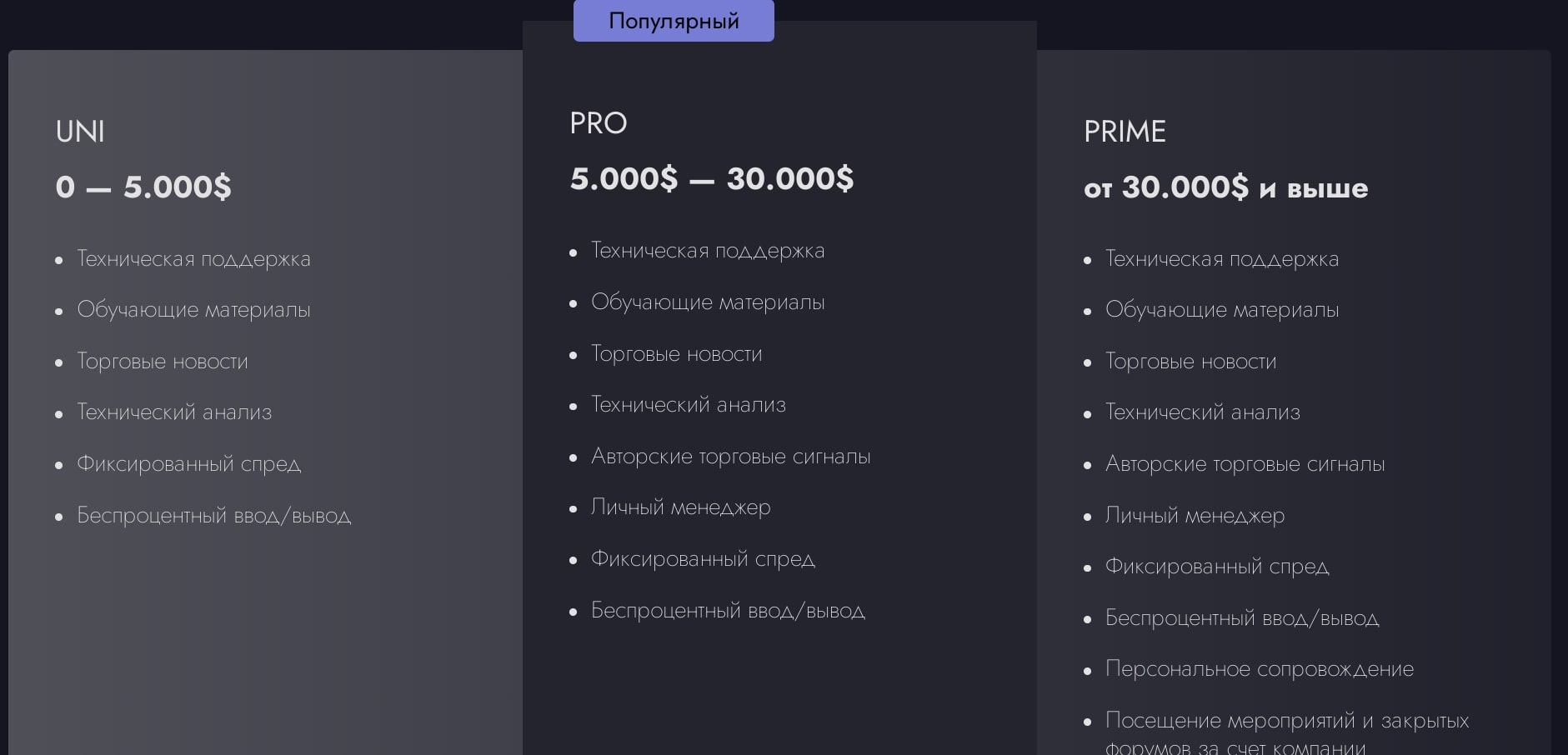Click Техническая поддержка in the PRIME plan
This screenshot has height=755, width=1568.
click(x=1222, y=259)
